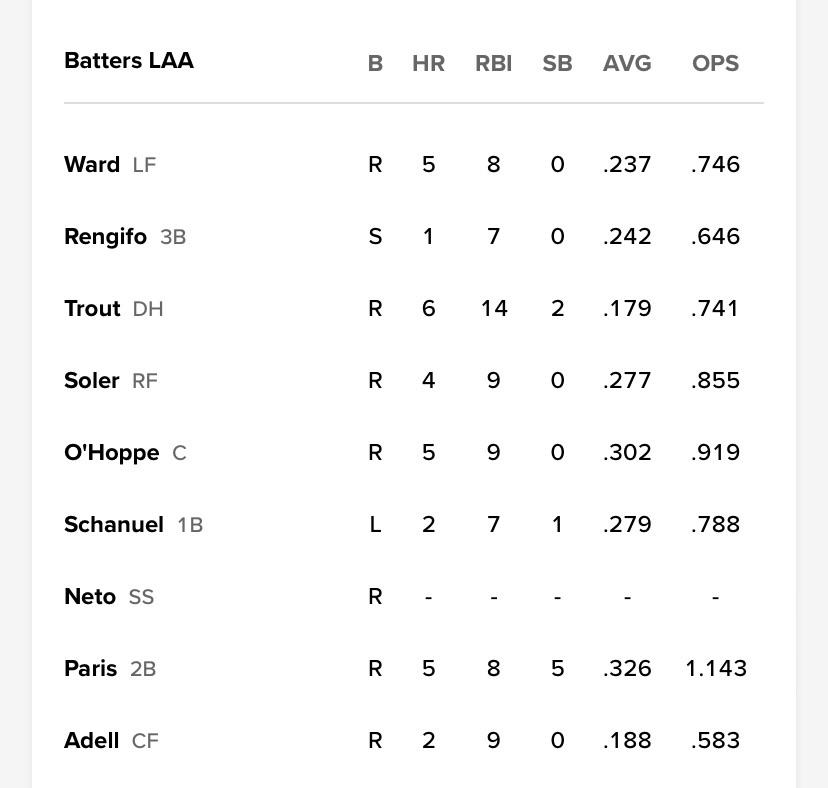Click the HR column header
Viewport: 828px width, 788px height.
pos(428,63)
